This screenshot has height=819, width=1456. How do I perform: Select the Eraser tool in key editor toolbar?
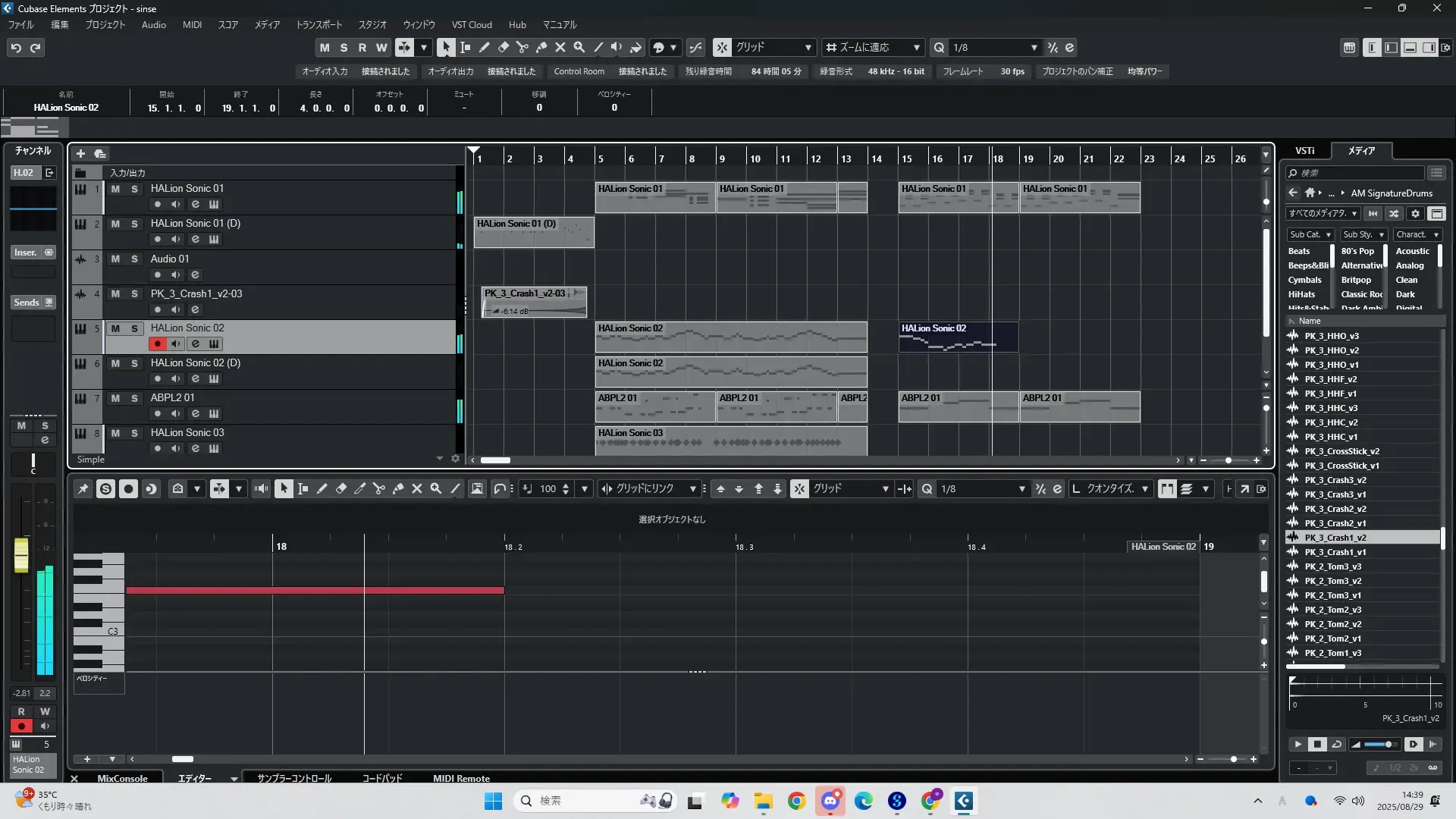[340, 489]
